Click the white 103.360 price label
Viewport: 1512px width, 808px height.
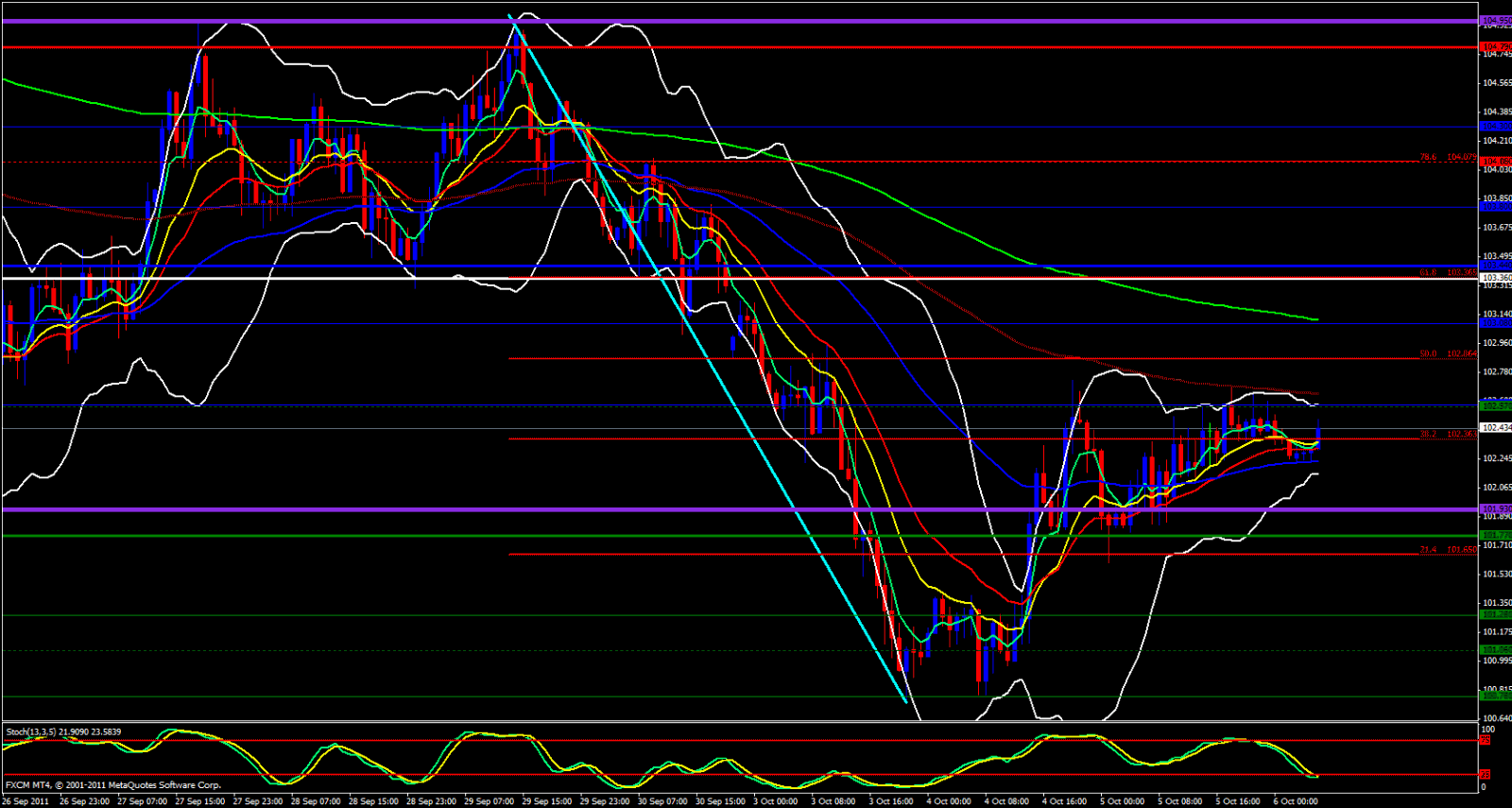point(1496,278)
